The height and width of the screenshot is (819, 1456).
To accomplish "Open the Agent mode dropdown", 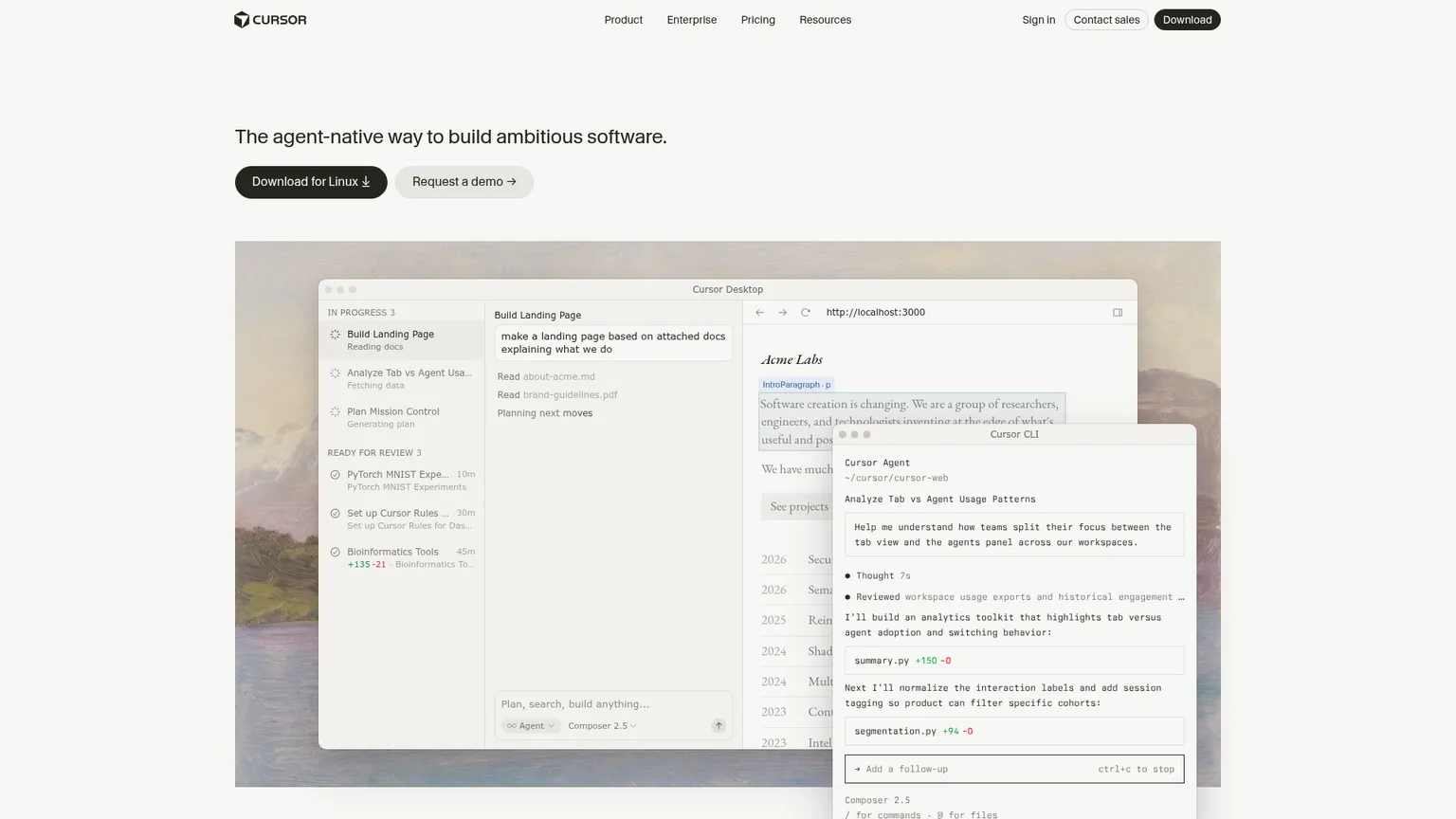I will click(x=531, y=726).
